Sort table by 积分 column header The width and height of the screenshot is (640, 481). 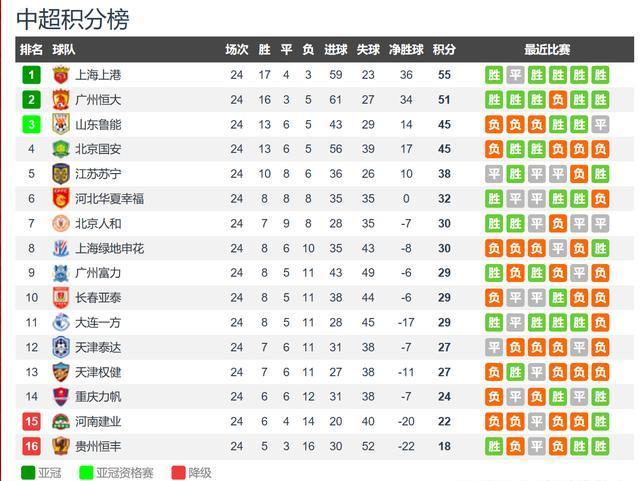[x=444, y=50]
